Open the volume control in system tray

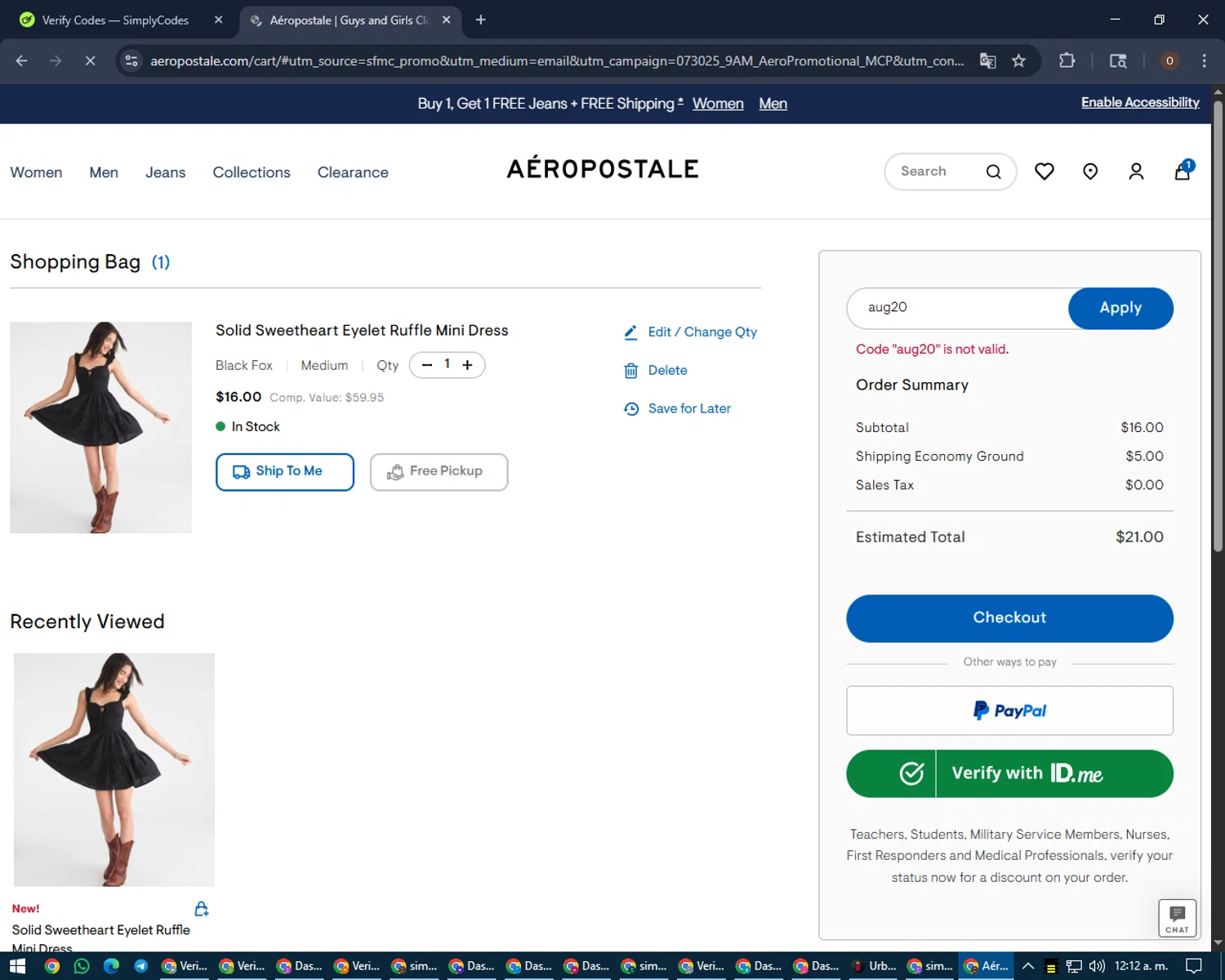click(x=1096, y=966)
